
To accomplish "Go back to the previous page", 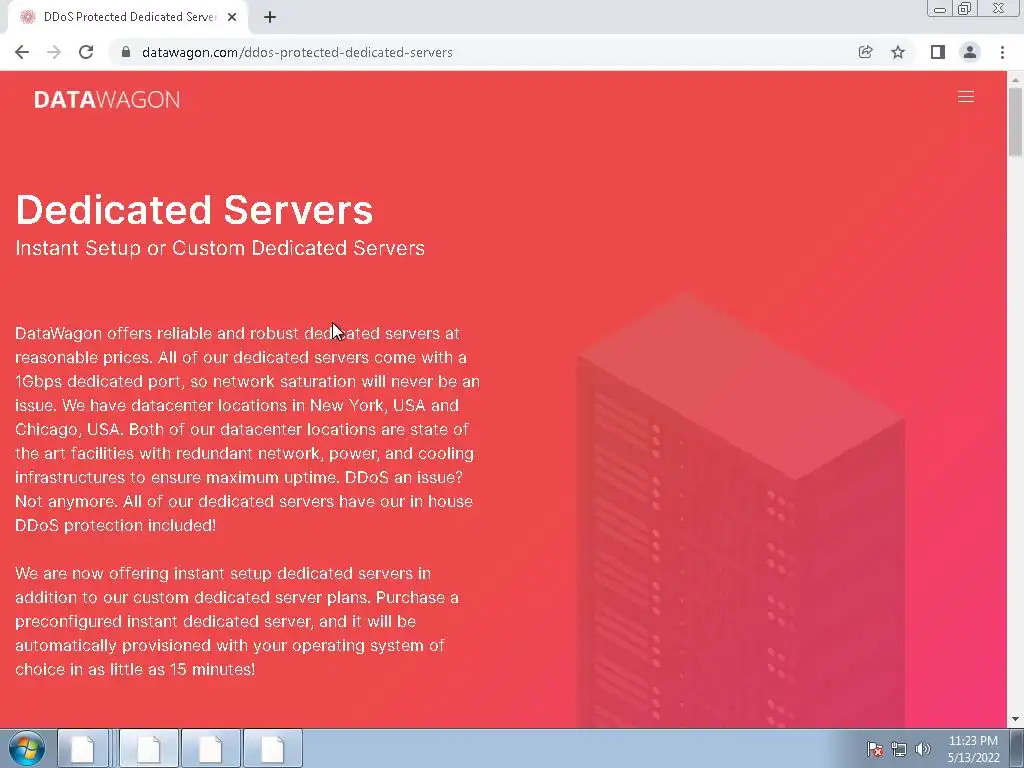I will (22, 52).
